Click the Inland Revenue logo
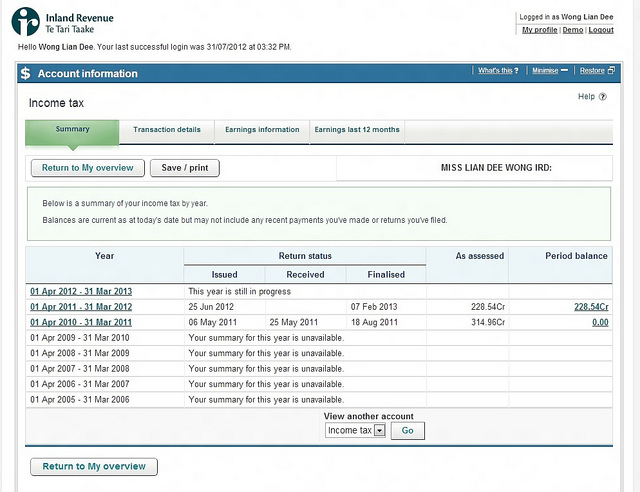The image size is (640, 492). [65, 22]
